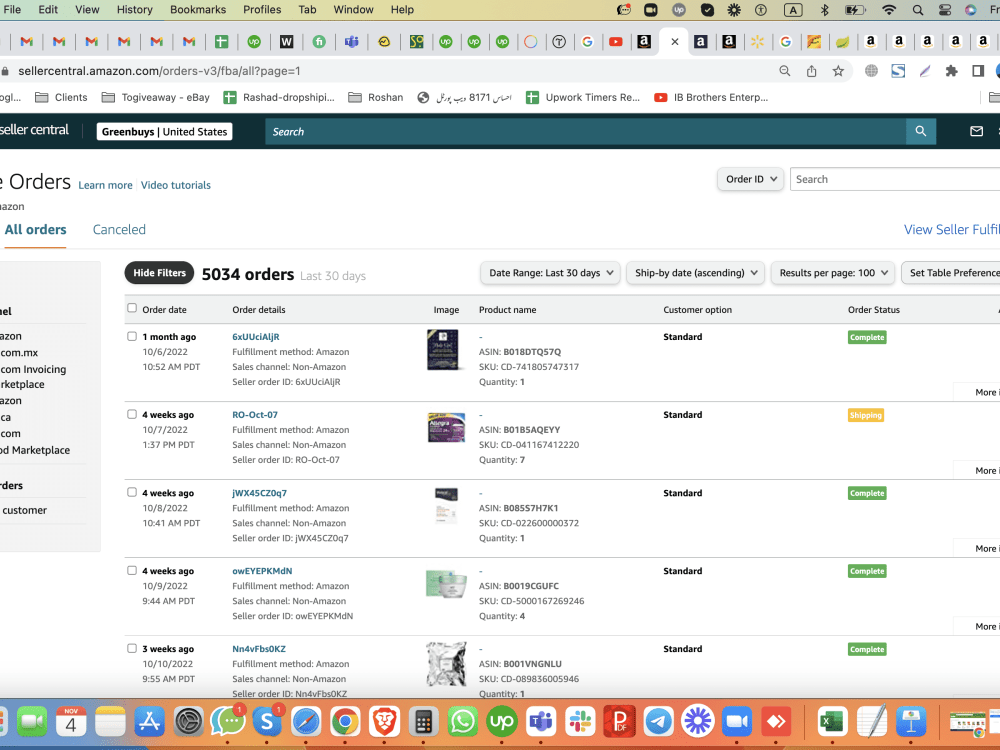The height and width of the screenshot is (750, 1000).
Task: Open Keynote from the dock
Action: pos(911,722)
